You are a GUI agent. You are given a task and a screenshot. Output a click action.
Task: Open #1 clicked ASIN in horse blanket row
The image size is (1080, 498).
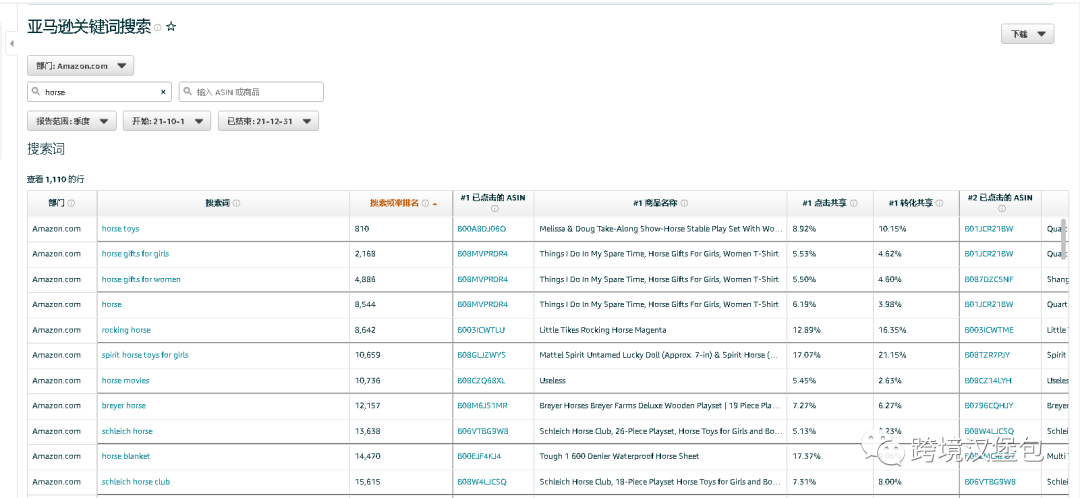click(479, 457)
